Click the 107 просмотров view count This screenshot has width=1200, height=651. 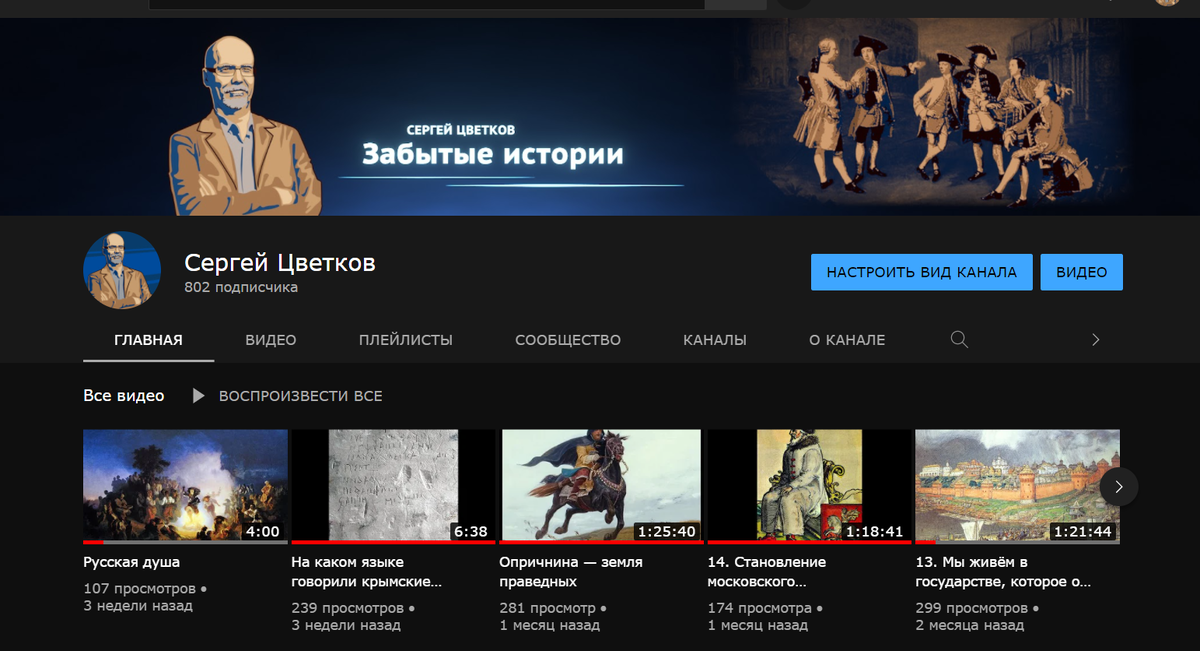coord(140,589)
